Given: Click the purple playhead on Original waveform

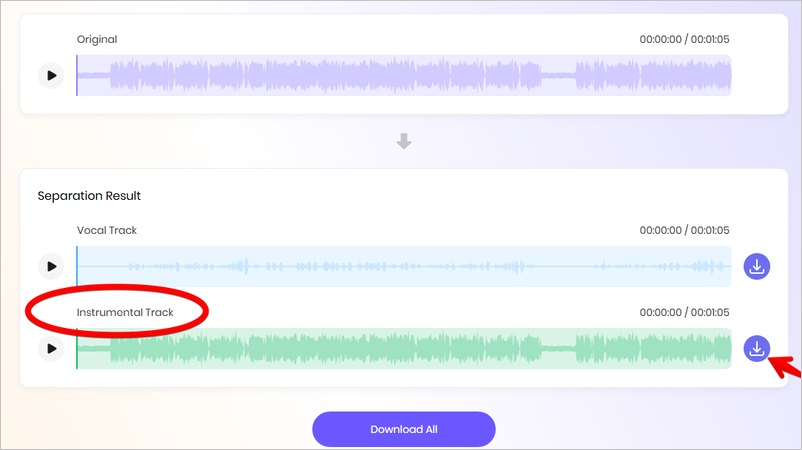Looking at the screenshot, I should point(77,76).
